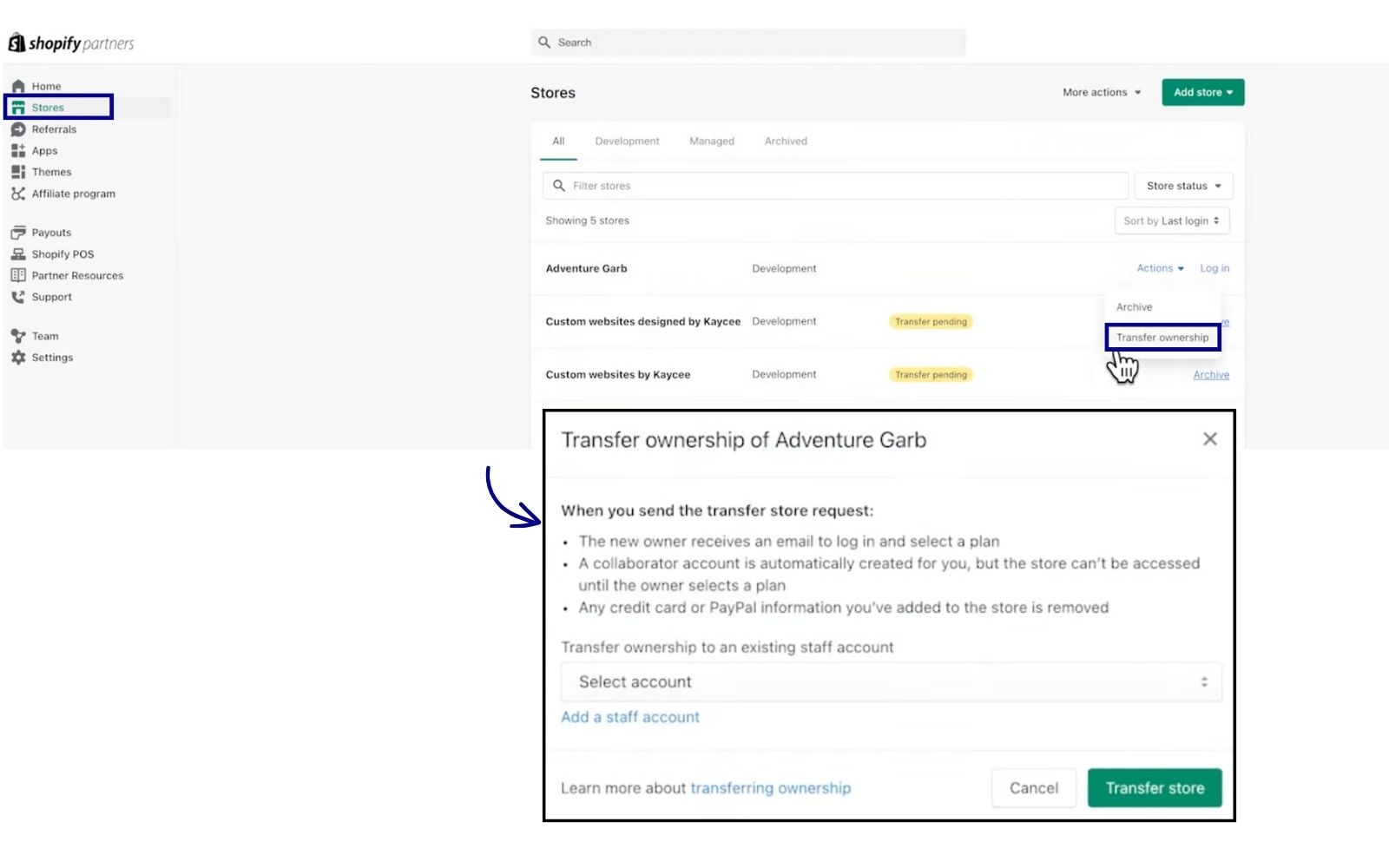This screenshot has height=868, width=1389.
Task: Open the Referrals section
Action: click(x=54, y=128)
